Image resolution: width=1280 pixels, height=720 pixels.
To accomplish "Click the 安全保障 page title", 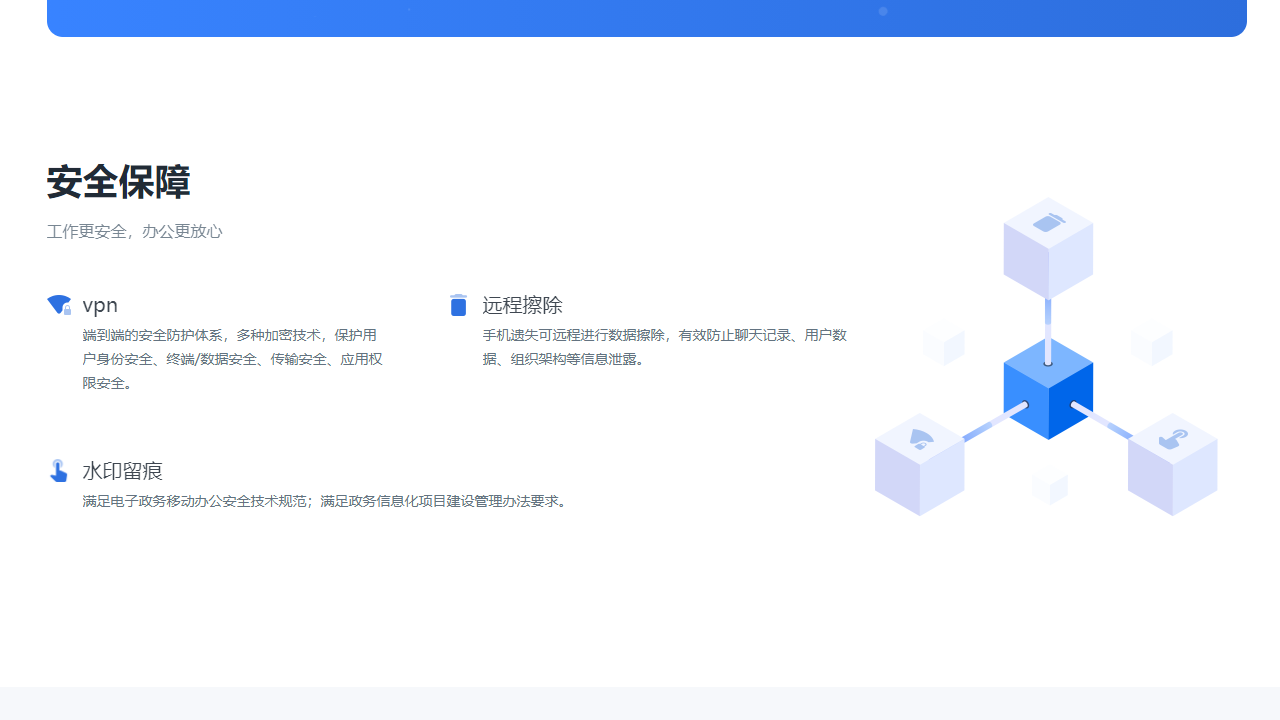I will [117, 183].
